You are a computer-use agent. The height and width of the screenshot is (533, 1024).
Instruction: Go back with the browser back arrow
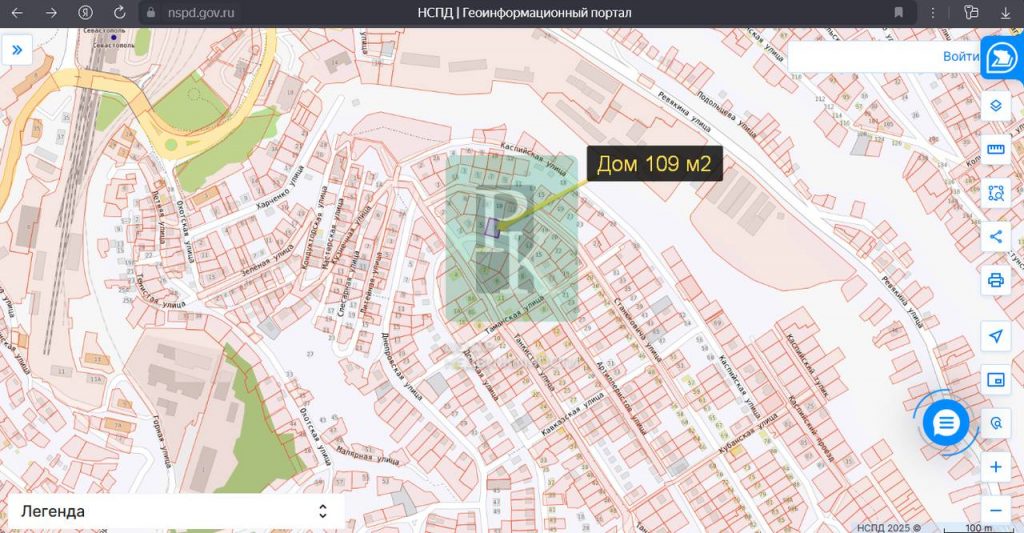click(18, 12)
